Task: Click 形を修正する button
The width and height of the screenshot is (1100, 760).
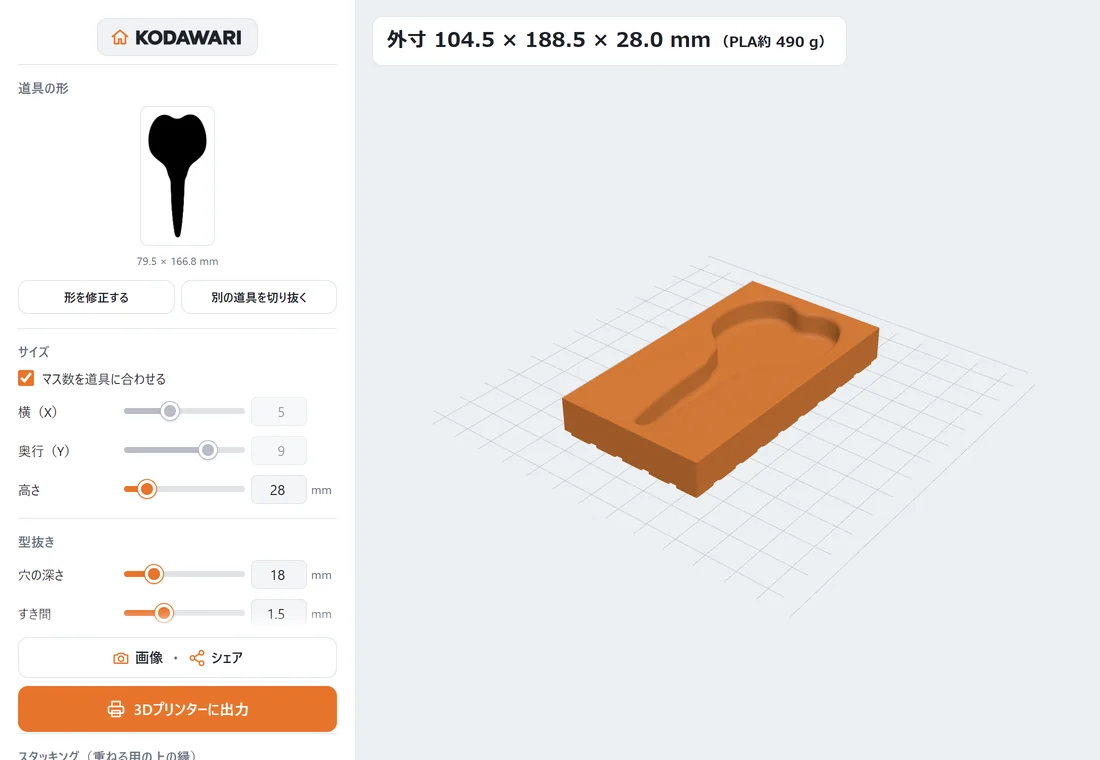Action: pos(96,298)
